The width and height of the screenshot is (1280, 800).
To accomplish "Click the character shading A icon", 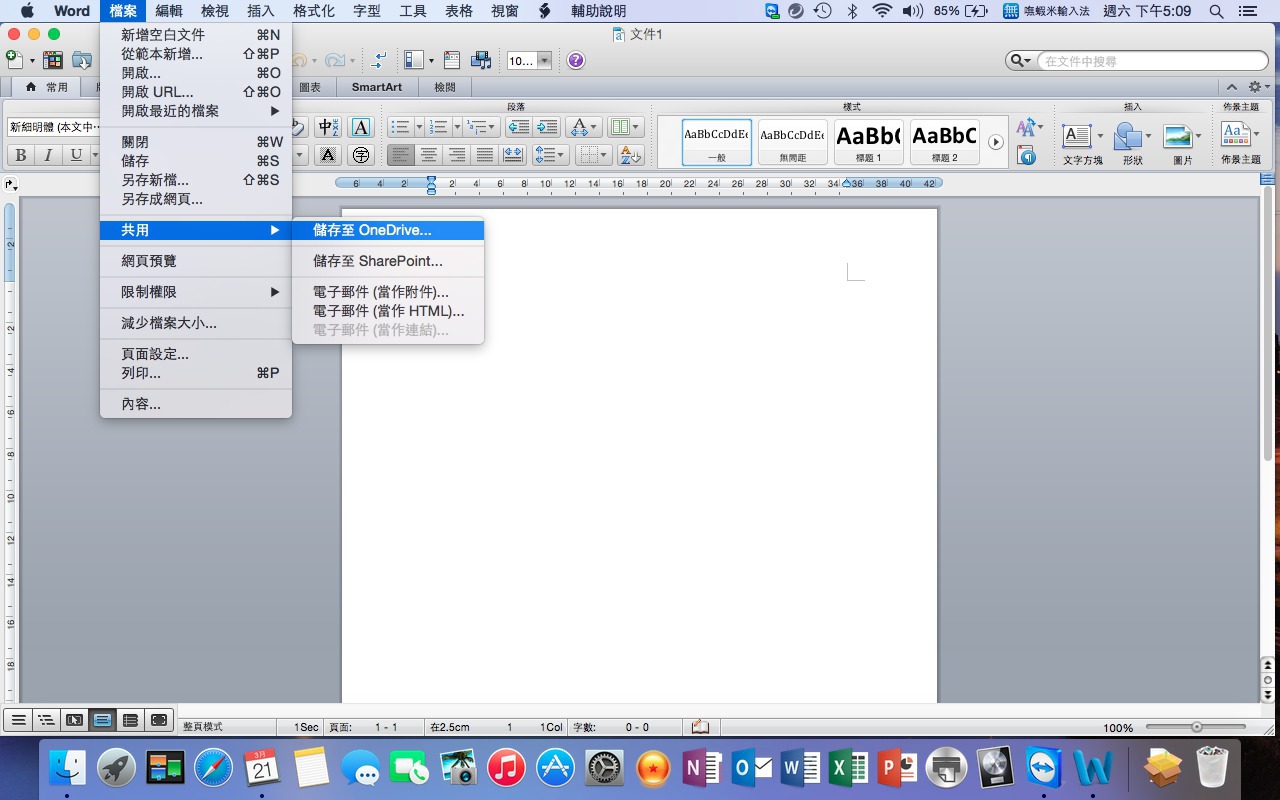I will pos(328,155).
